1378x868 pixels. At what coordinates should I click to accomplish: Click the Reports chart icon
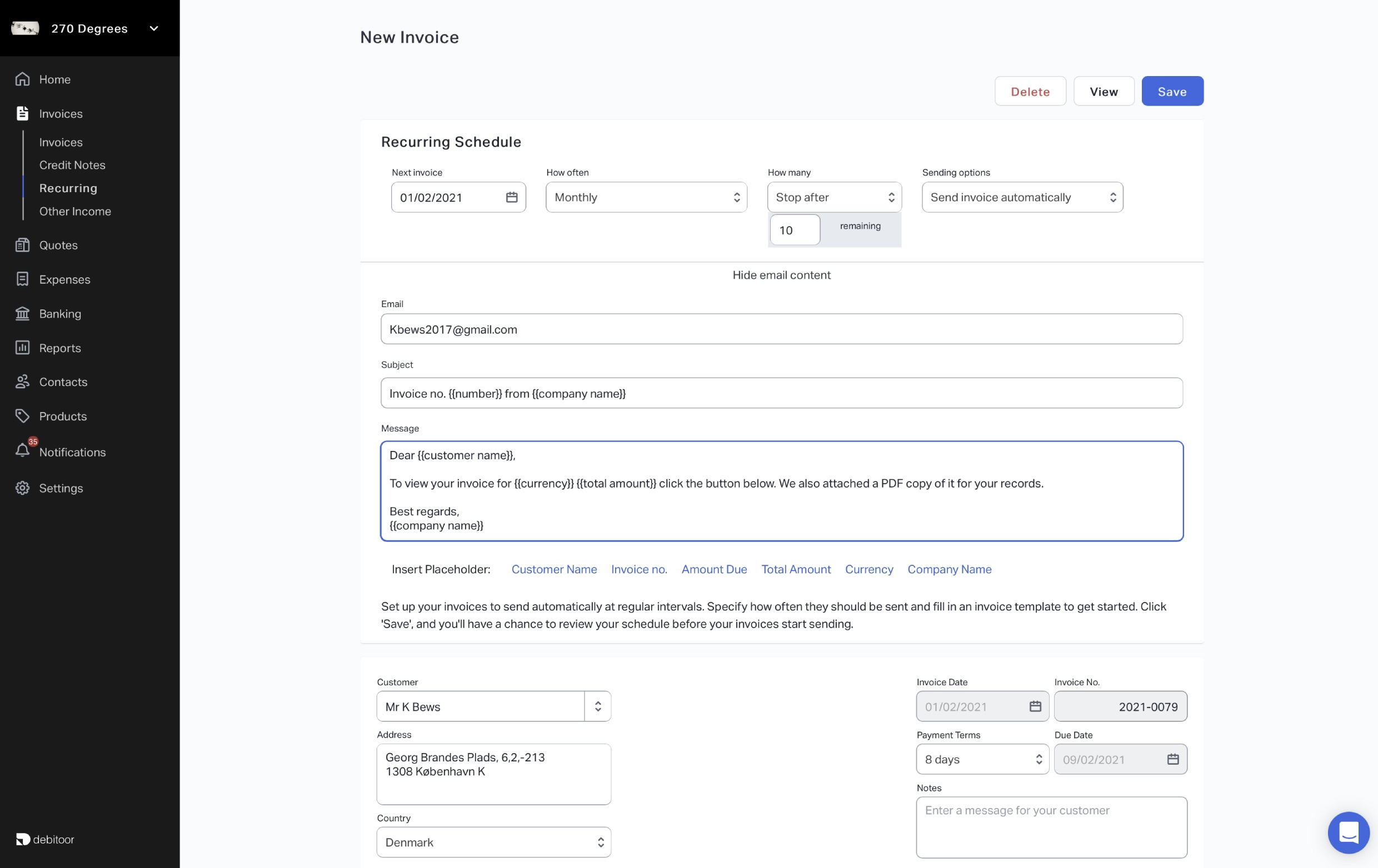pos(22,348)
